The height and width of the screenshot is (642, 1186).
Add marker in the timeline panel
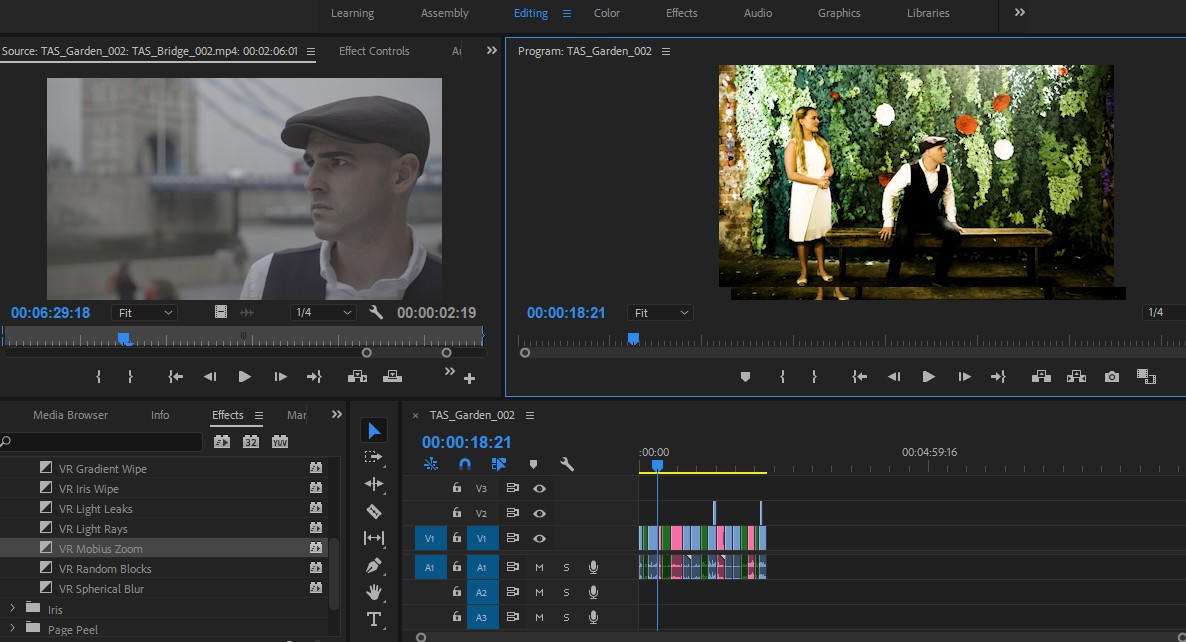[533, 464]
